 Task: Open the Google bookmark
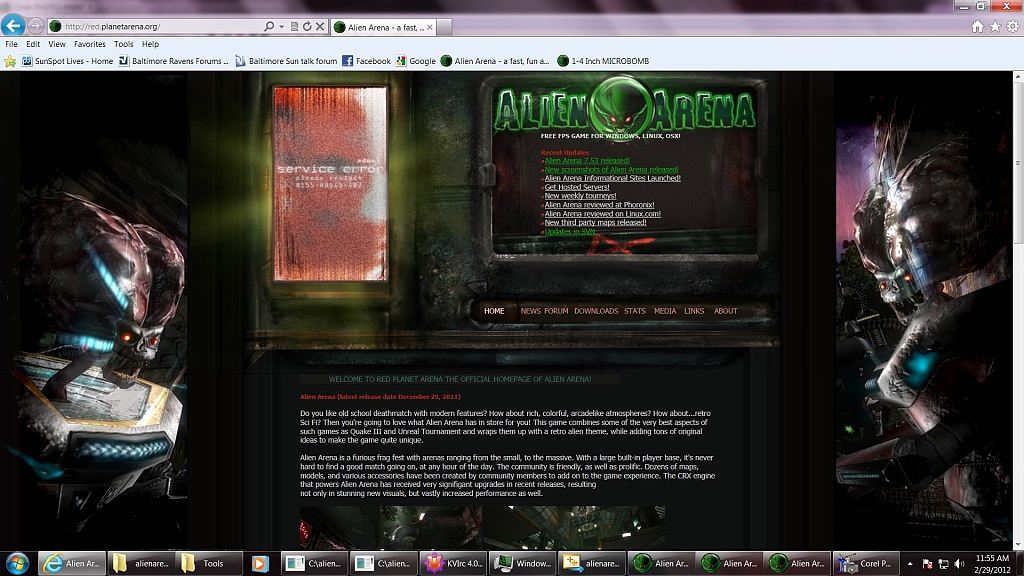[x=416, y=61]
